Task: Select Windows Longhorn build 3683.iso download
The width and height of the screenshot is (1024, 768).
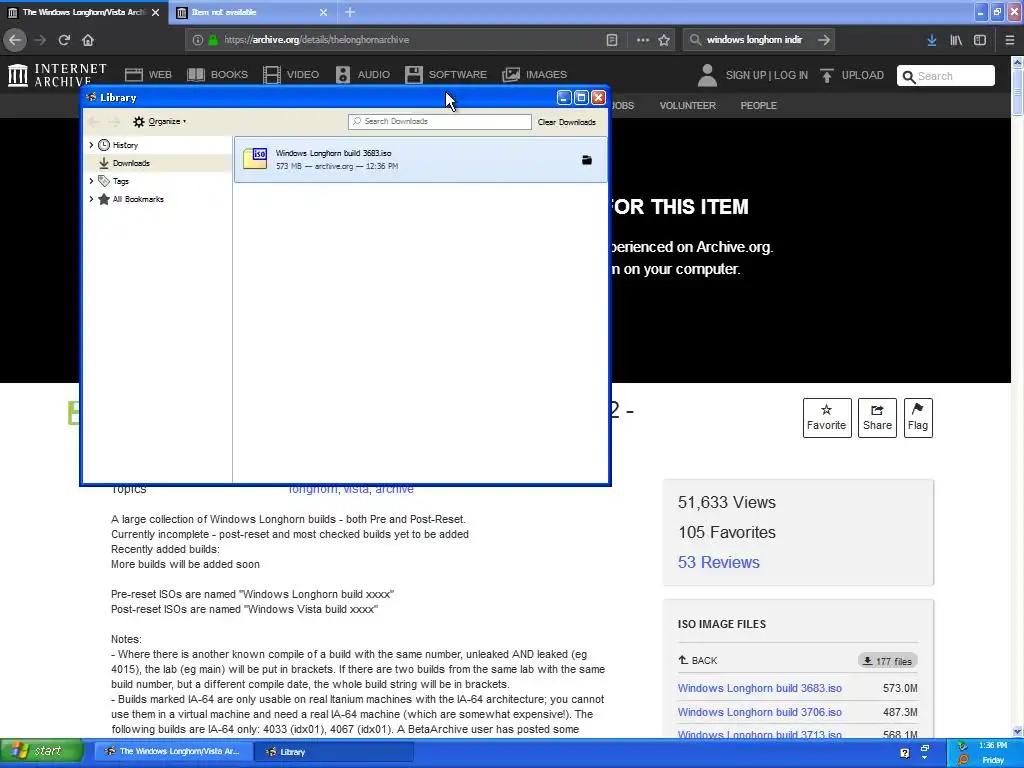Action: (421, 159)
